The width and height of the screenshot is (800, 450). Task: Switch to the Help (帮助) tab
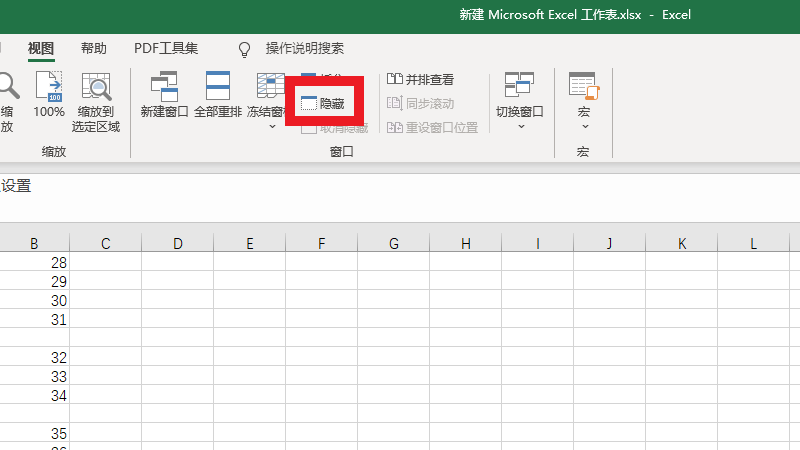pos(94,48)
